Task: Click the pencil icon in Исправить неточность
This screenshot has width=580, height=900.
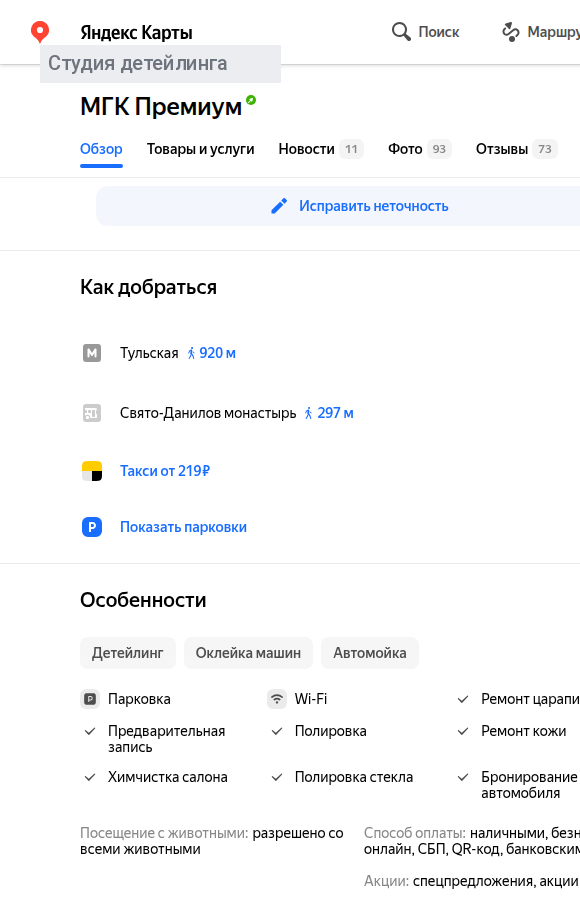Action: [x=279, y=206]
